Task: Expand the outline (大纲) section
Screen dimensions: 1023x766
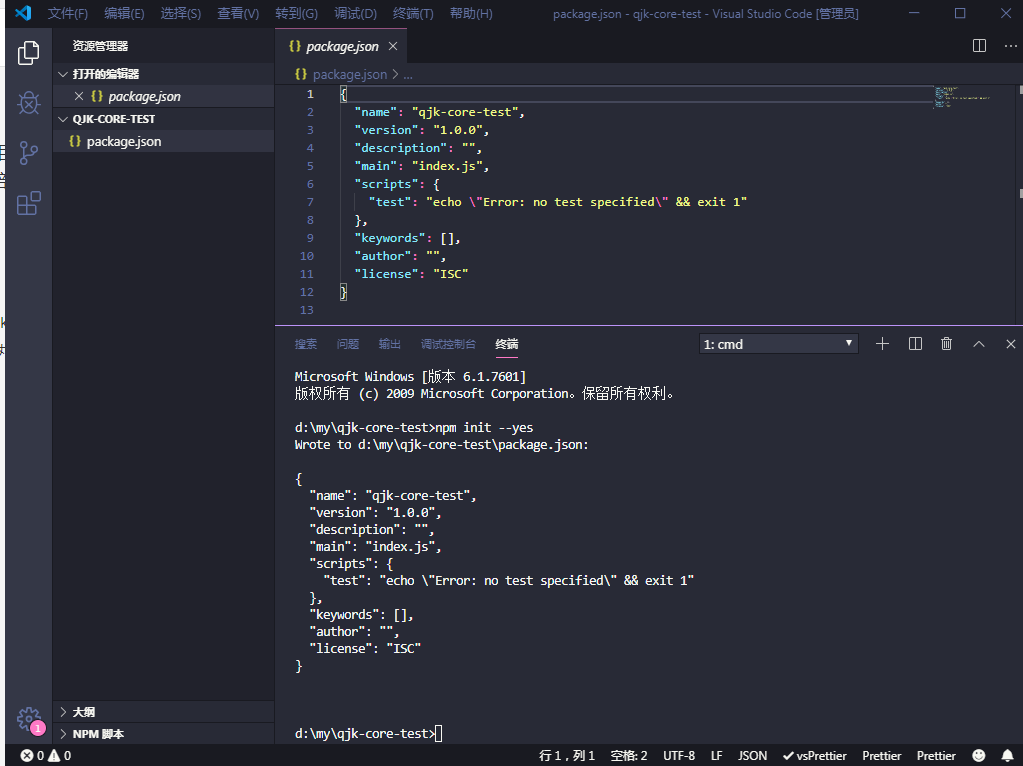Action: click(x=163, y=712)
